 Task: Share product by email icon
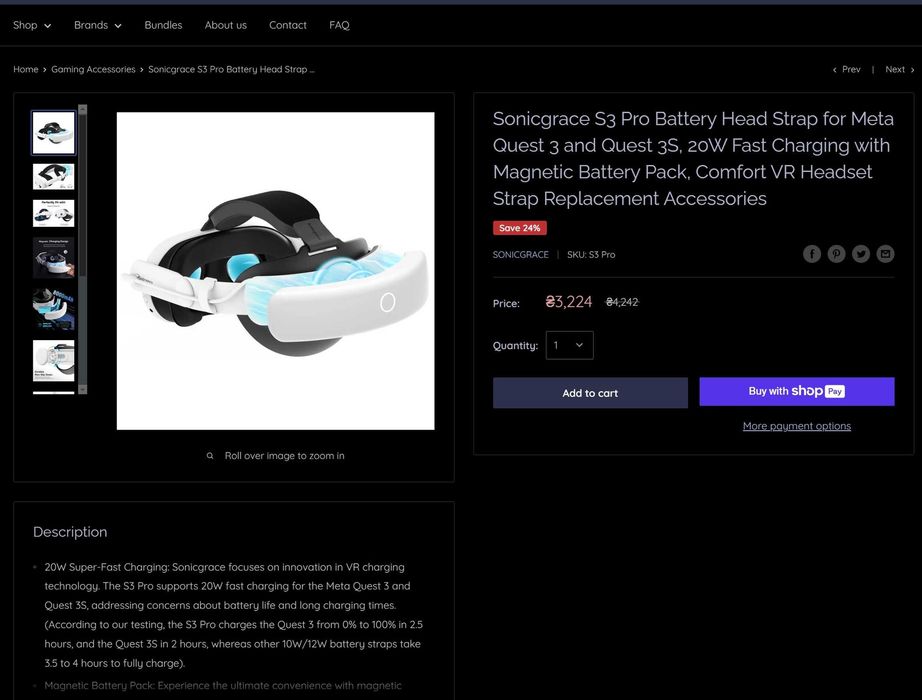885,254
